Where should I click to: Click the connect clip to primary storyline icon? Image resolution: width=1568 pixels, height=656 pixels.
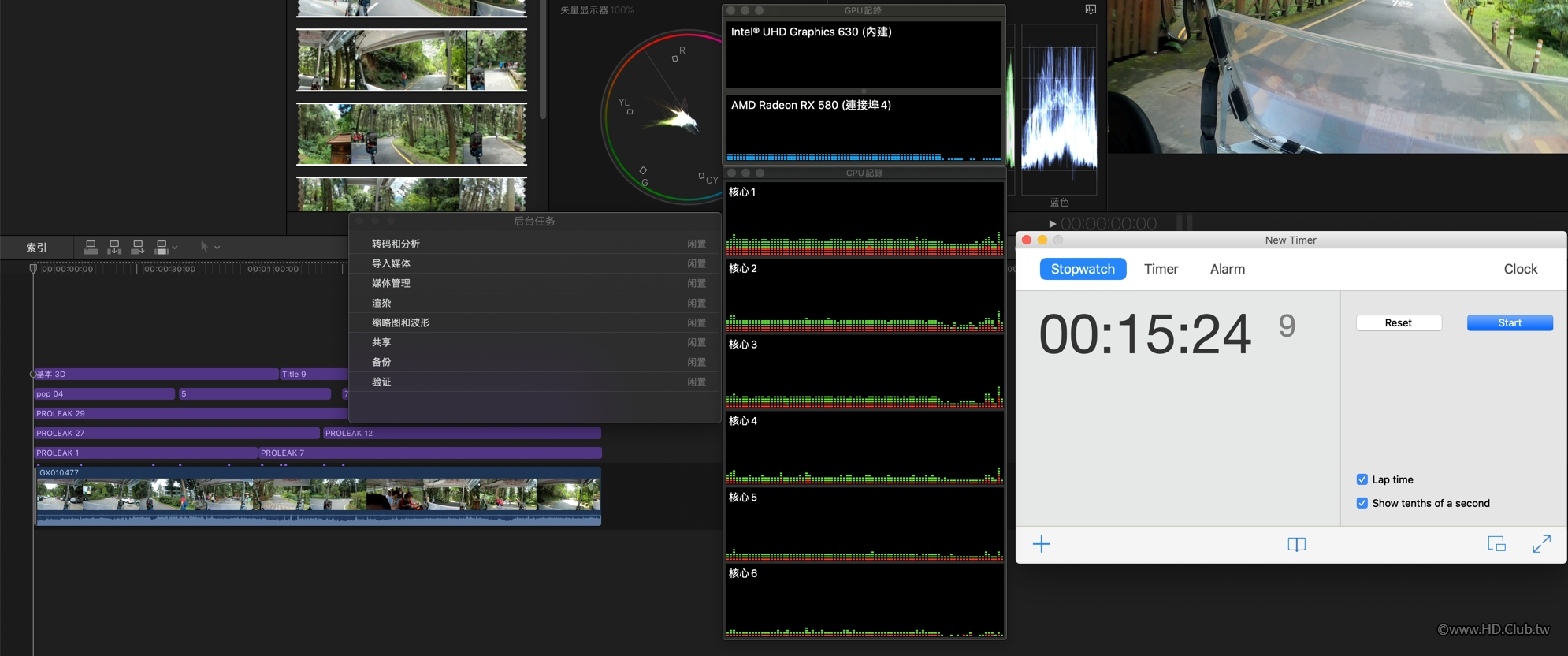(91, 248)
